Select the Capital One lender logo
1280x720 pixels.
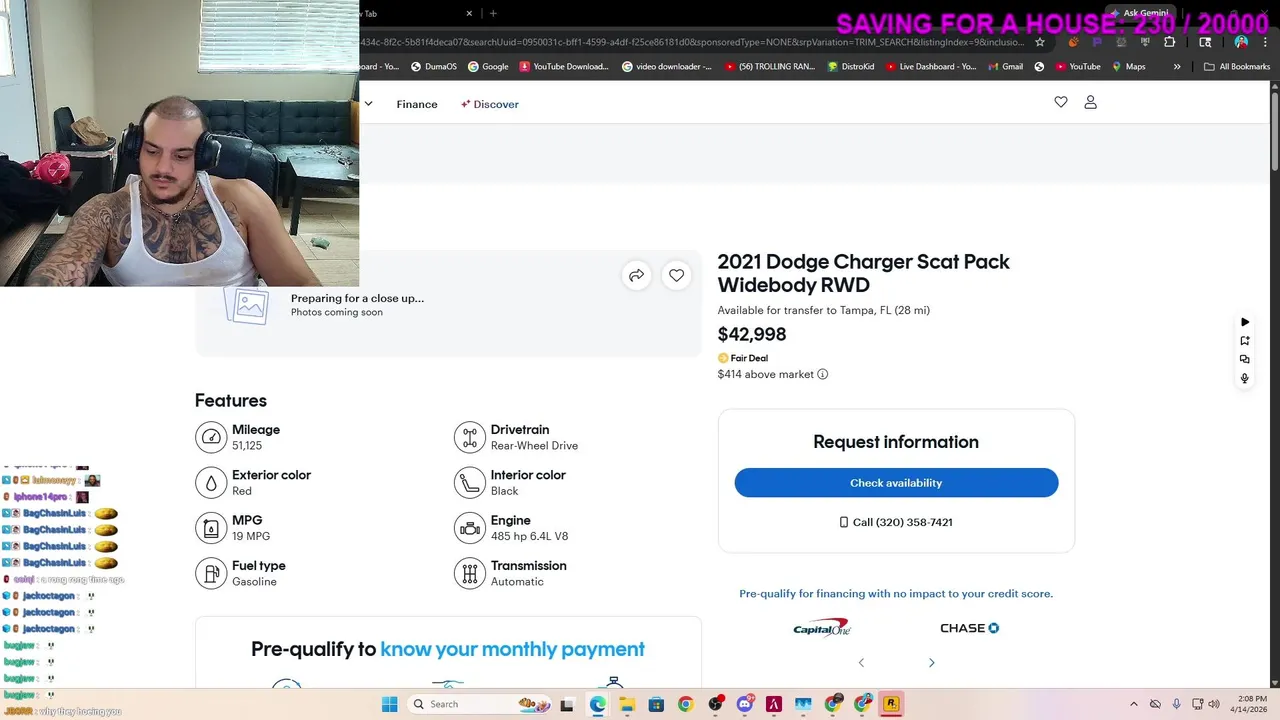(x=822, y=628)
